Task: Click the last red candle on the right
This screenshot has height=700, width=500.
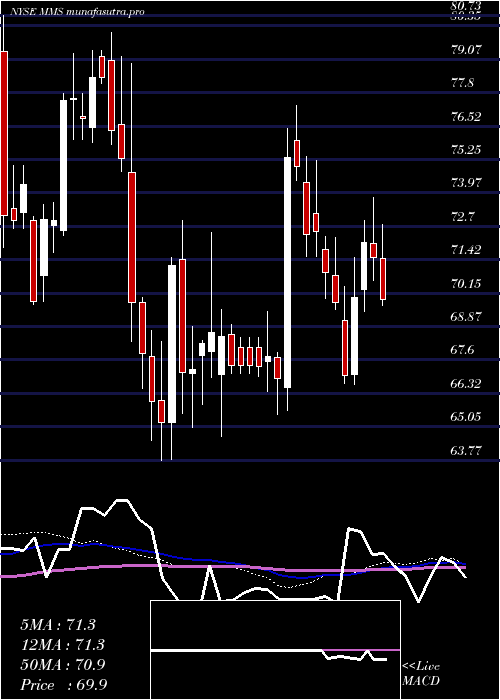Action: click(x=383, y=279)
